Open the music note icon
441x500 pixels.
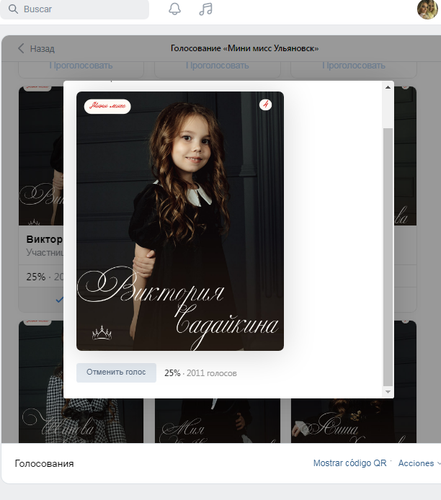point(206,9)
